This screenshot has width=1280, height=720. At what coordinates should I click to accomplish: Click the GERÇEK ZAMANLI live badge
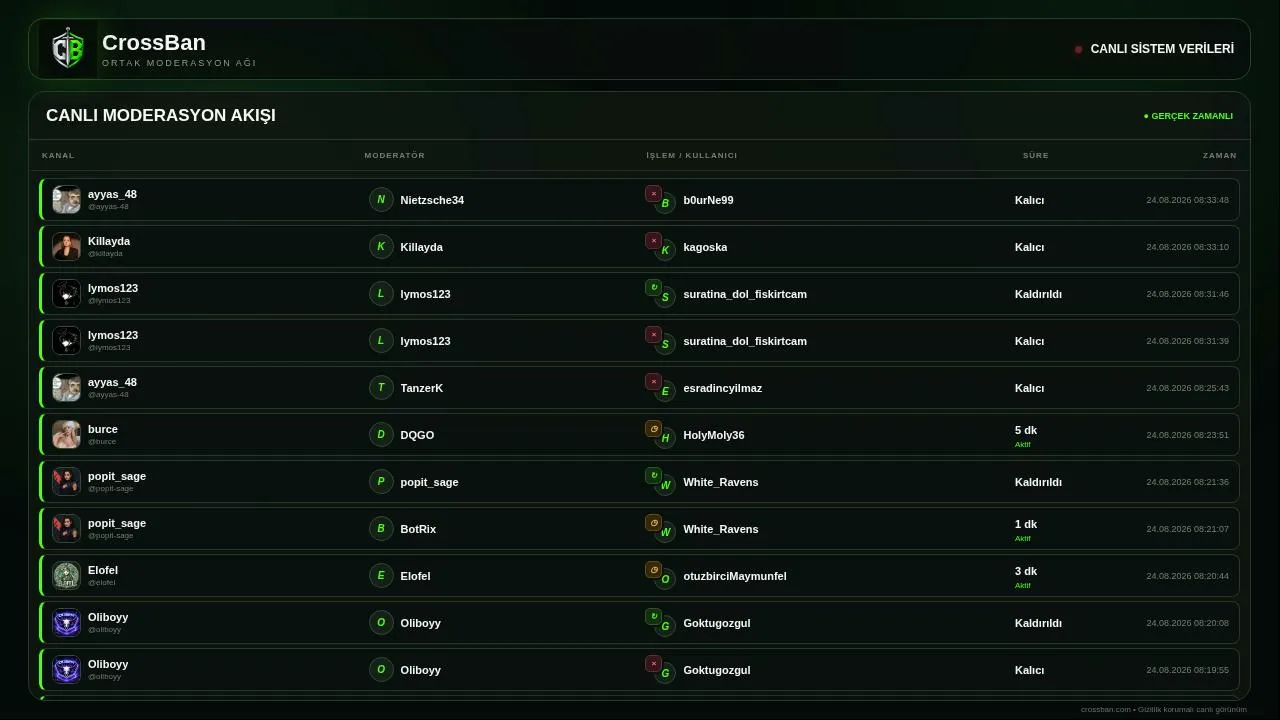[x=1188, y=116]
